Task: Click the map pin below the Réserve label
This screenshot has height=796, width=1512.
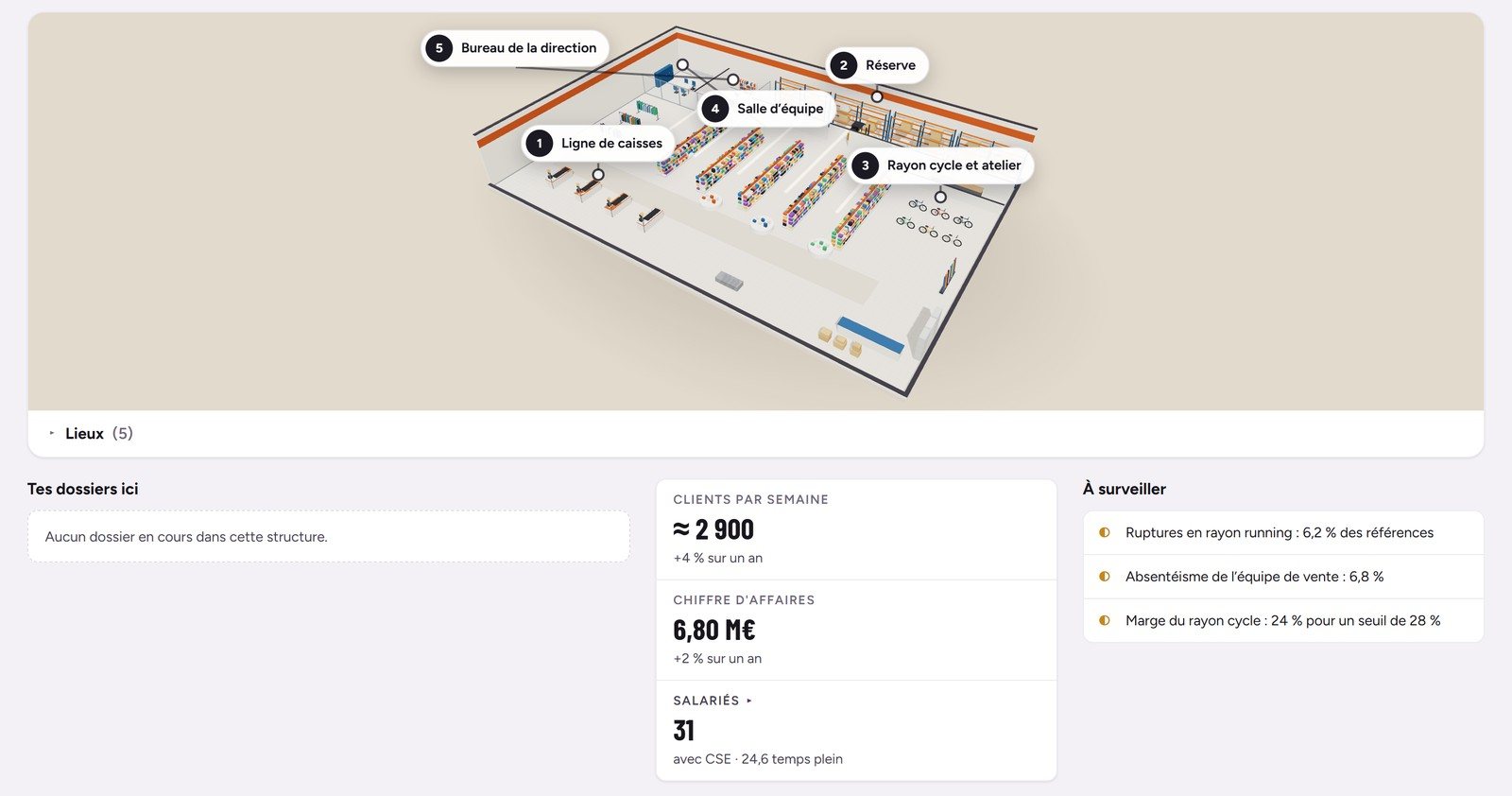Action: tap(877, 96)
